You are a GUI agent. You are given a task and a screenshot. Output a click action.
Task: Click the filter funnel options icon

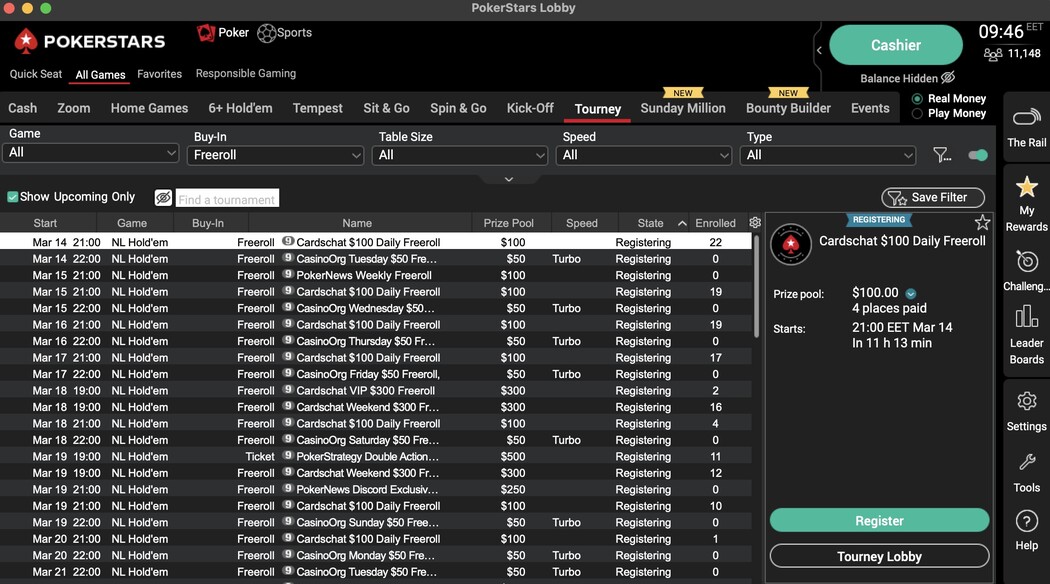942,155
